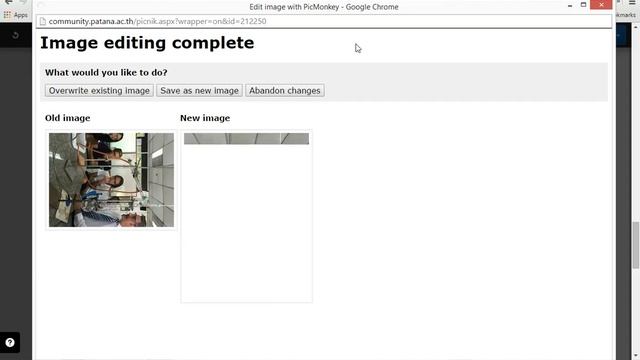Click the popup window title text
The height and width of the screenshot is (360, 640).
coord(324,7)
